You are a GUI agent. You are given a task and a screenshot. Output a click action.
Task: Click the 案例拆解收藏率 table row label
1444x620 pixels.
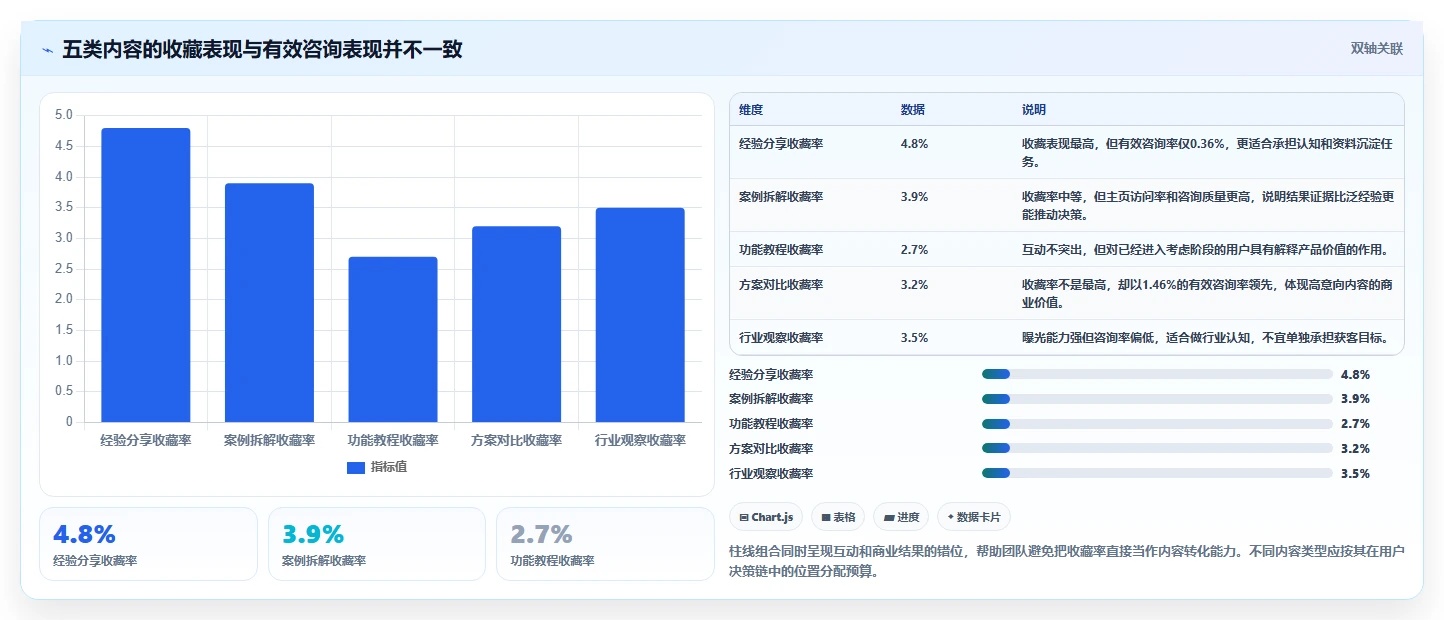781,197
